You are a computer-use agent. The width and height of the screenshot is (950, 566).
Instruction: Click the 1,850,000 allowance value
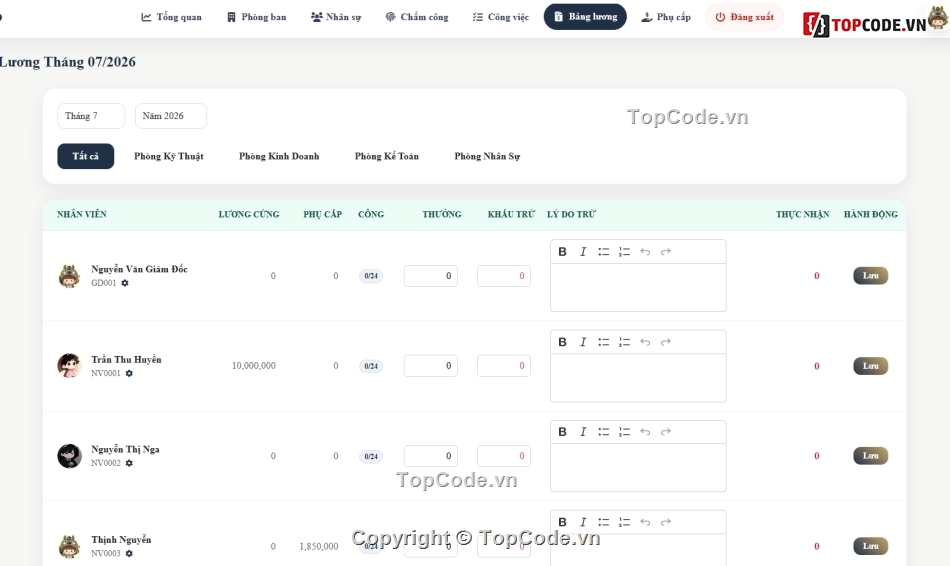tap(319, 547)
